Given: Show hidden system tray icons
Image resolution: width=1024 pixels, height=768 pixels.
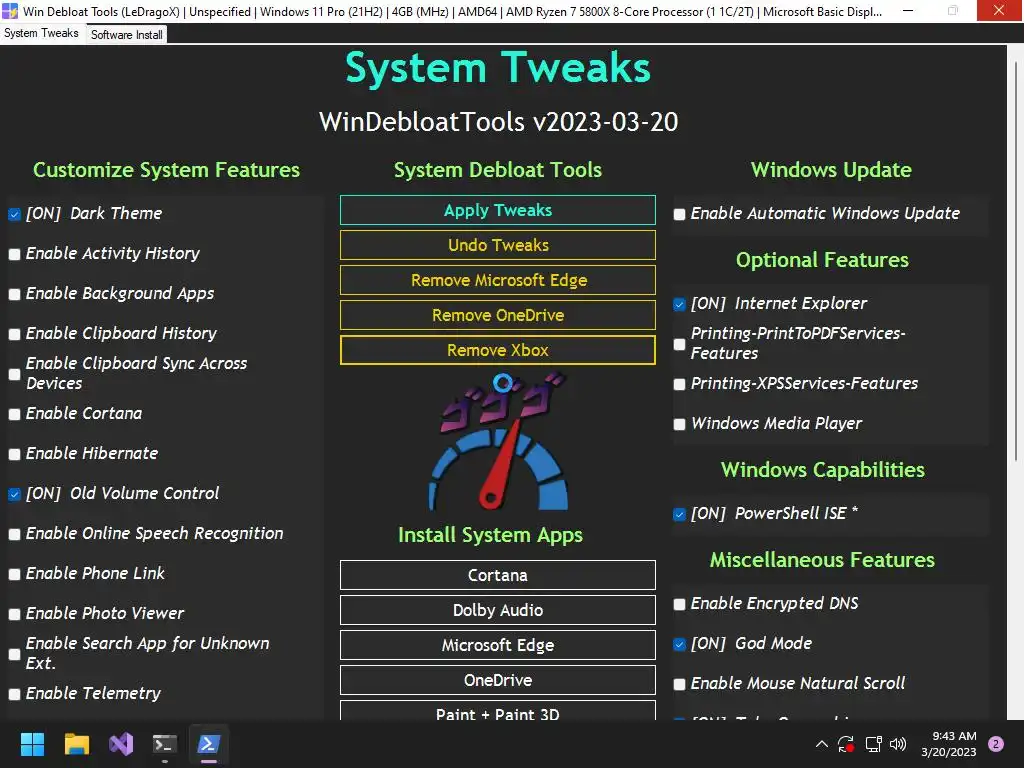Looking at the screenshot, I should click(822, 744).
